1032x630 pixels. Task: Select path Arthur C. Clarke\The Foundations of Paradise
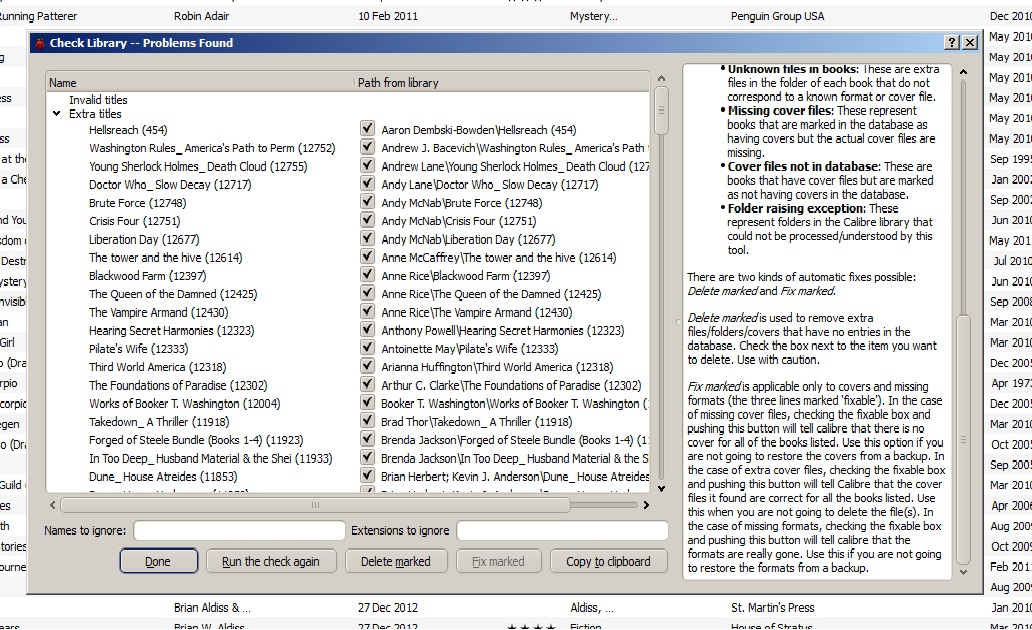(511, 386)
